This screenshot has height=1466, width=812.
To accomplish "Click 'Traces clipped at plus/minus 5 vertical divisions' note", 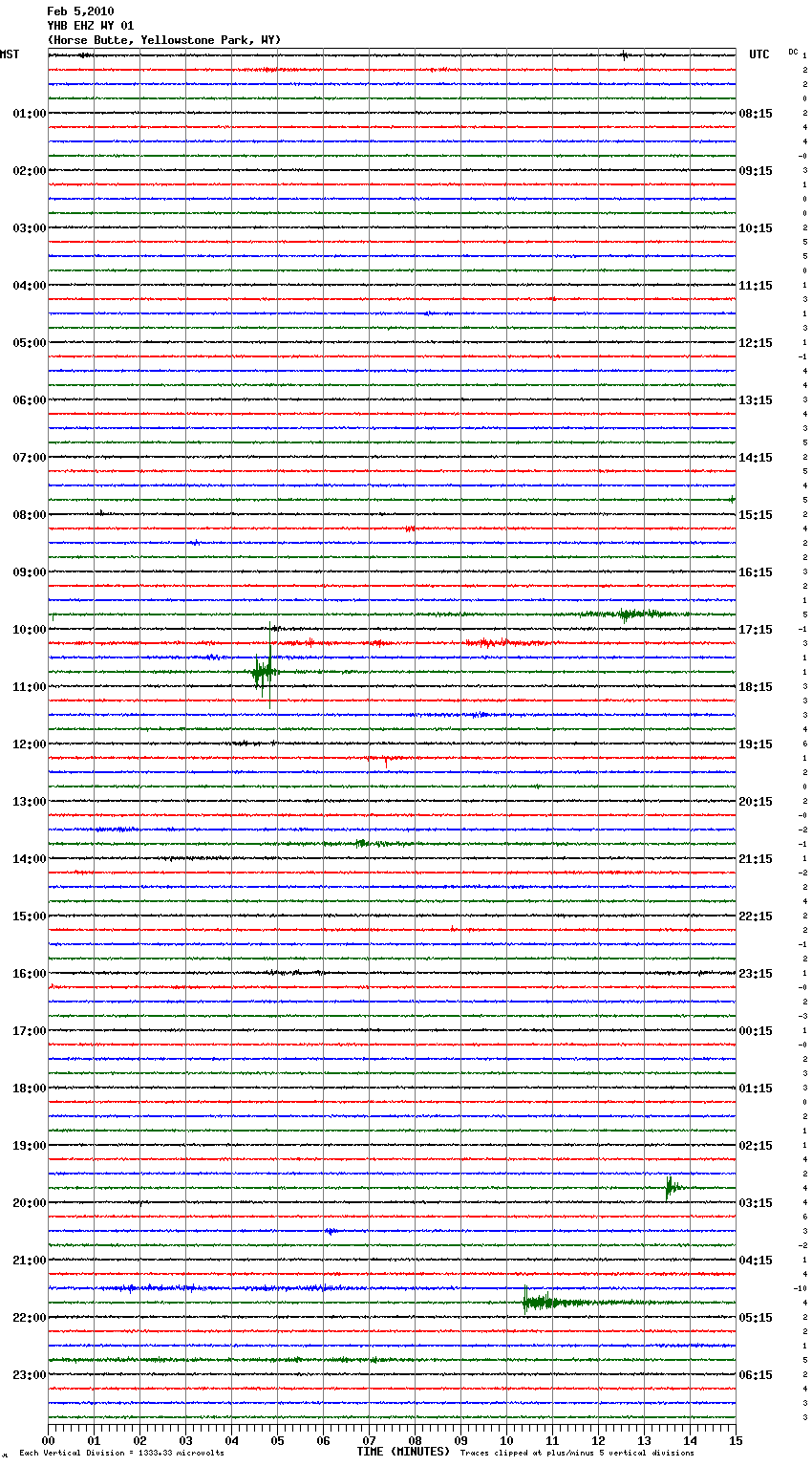I will [x=577, y=1454].
